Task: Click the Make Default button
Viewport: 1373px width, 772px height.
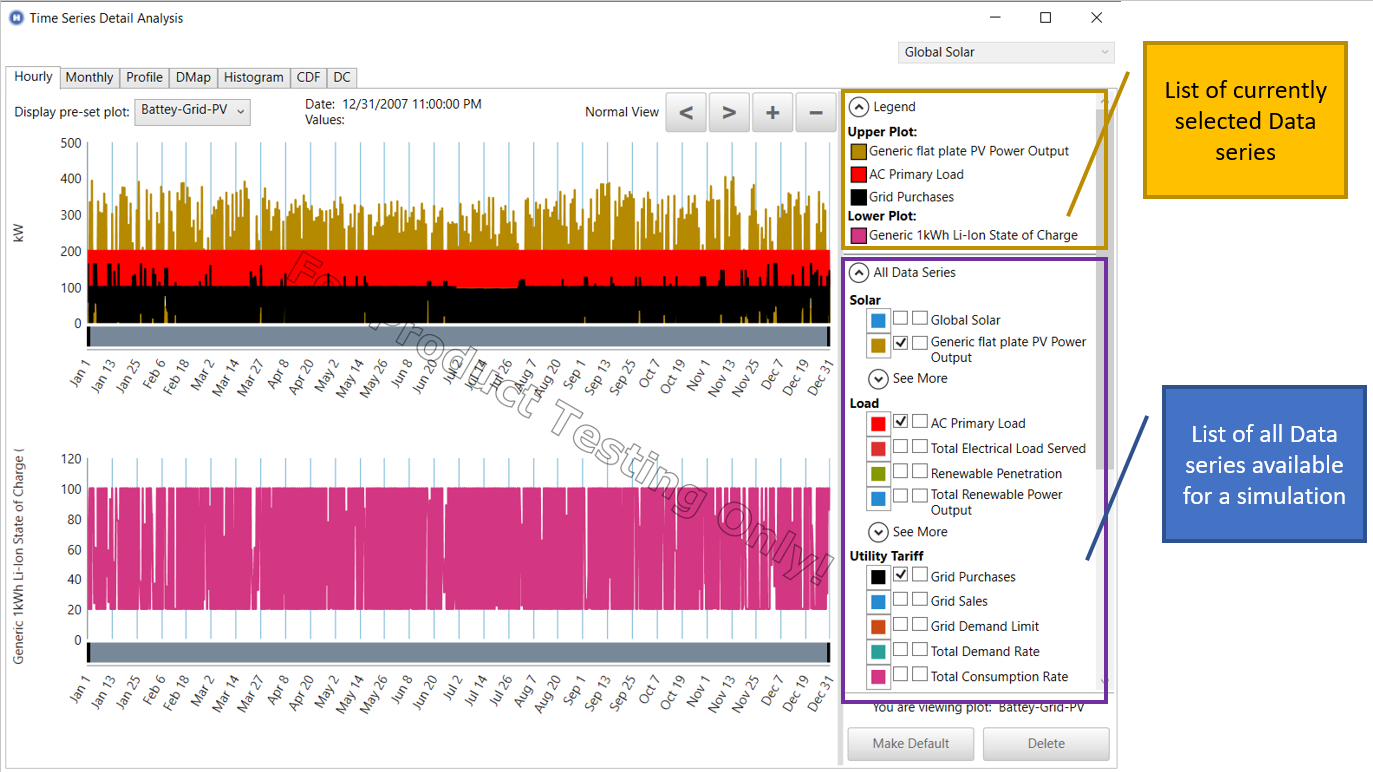Action: click(x=910, y=744)
